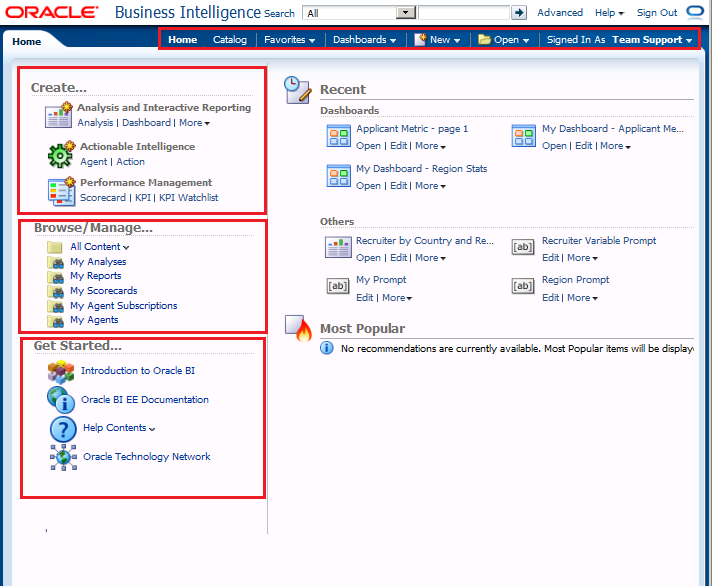Expand More under Analysis and Interactive Reporting
The width and height of the screenshot is (712, 586).
pos(194,123)
